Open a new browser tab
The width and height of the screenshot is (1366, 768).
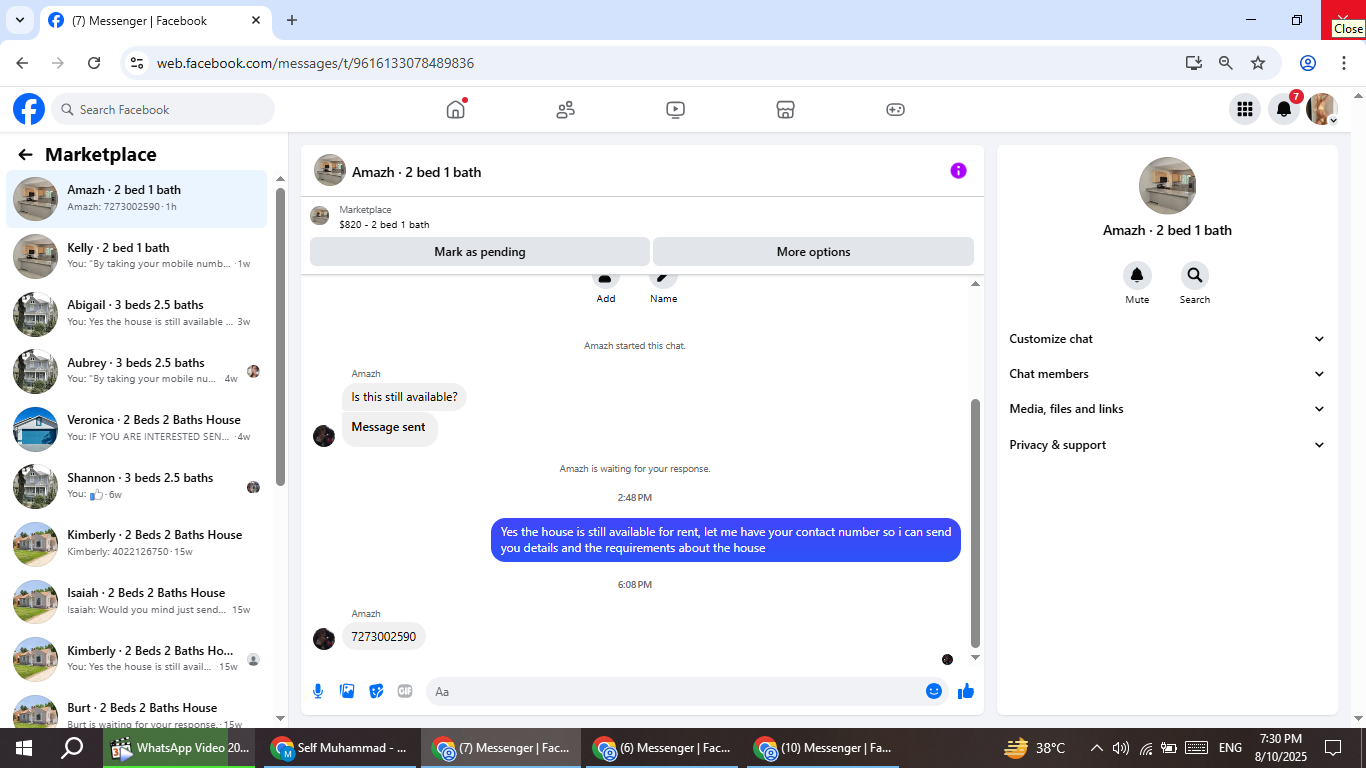(x=292, y=20)
